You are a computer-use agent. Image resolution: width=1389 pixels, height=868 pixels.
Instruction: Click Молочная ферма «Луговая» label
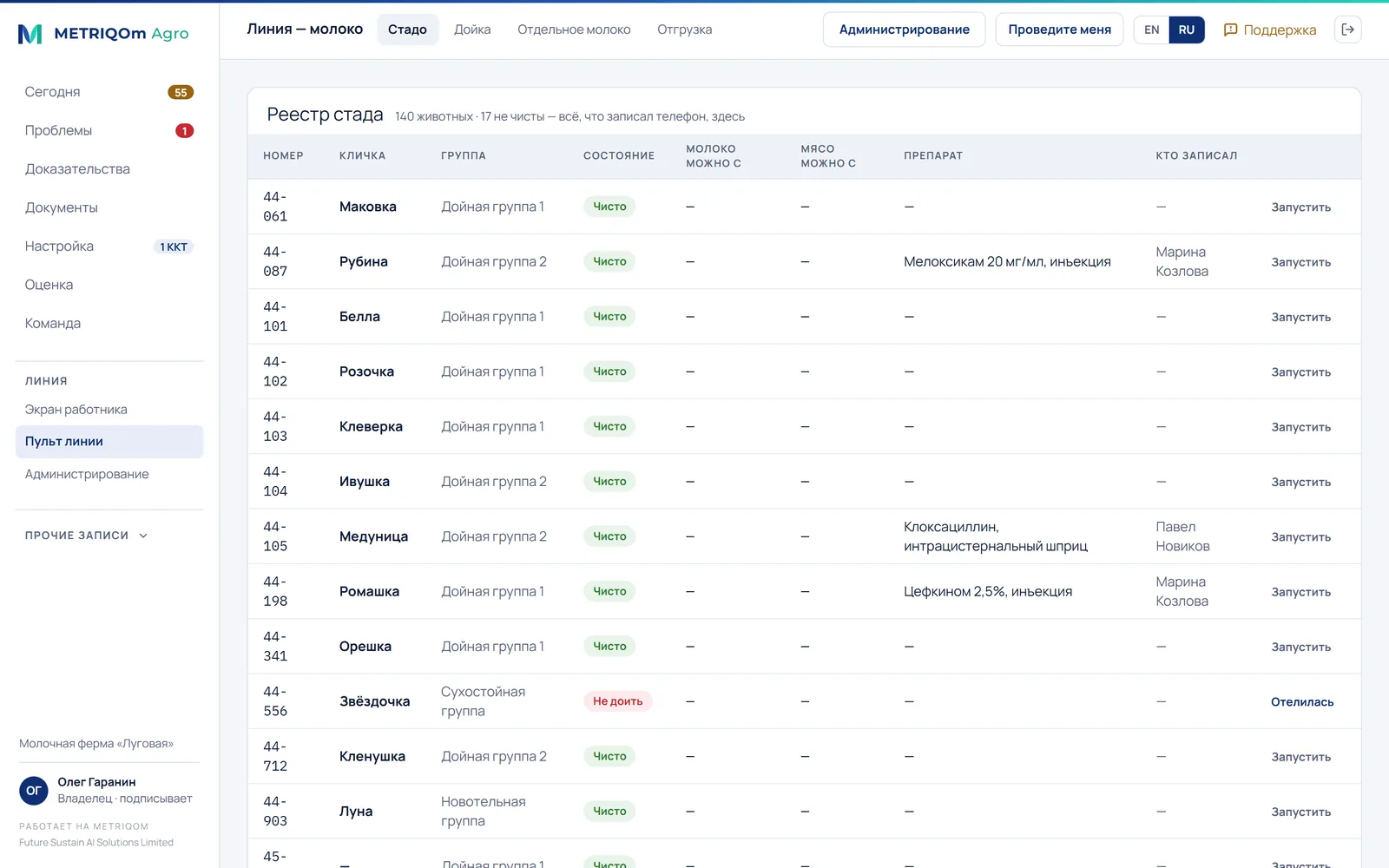tap(96, 744)
